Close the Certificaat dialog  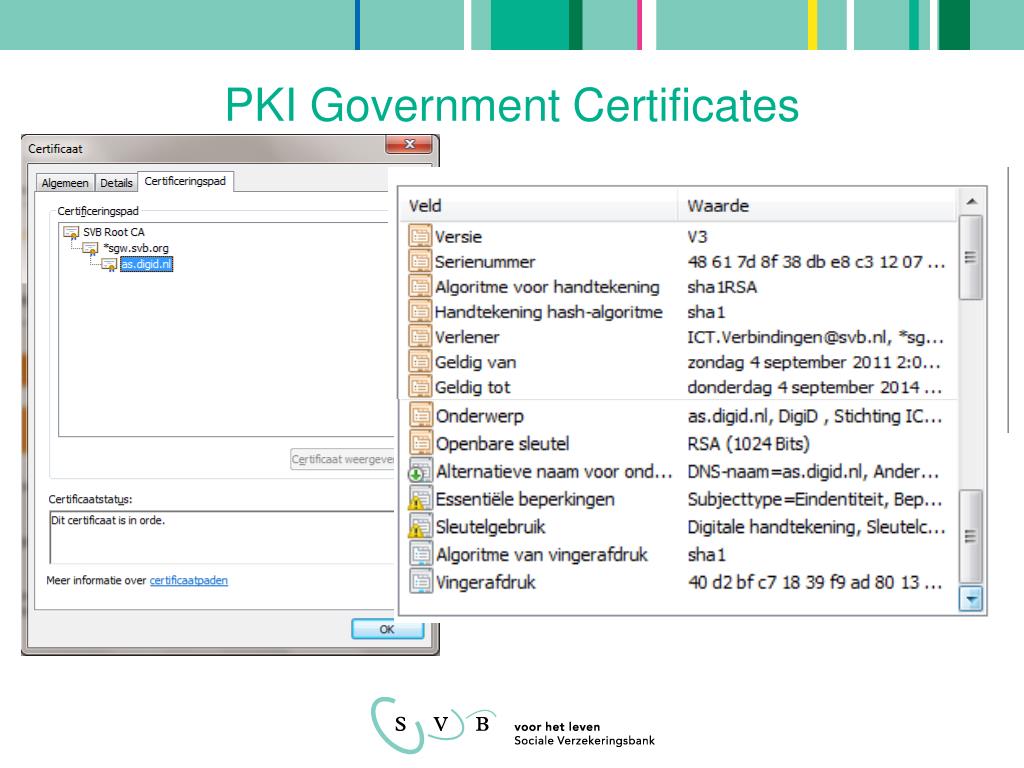[x=409, y=144]
